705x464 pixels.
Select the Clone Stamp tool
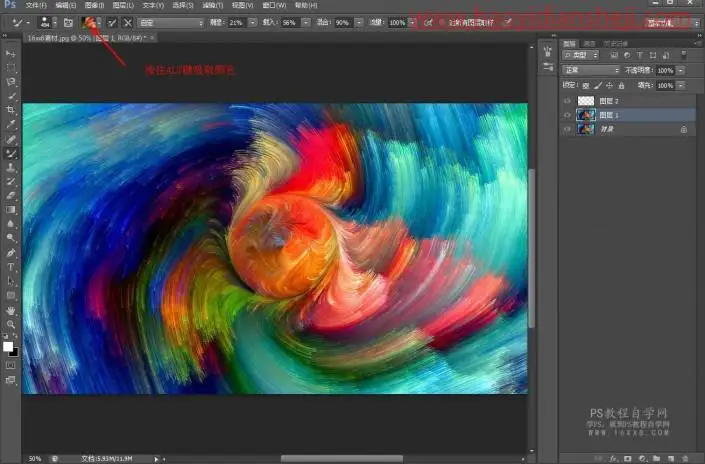pos(10,168)
